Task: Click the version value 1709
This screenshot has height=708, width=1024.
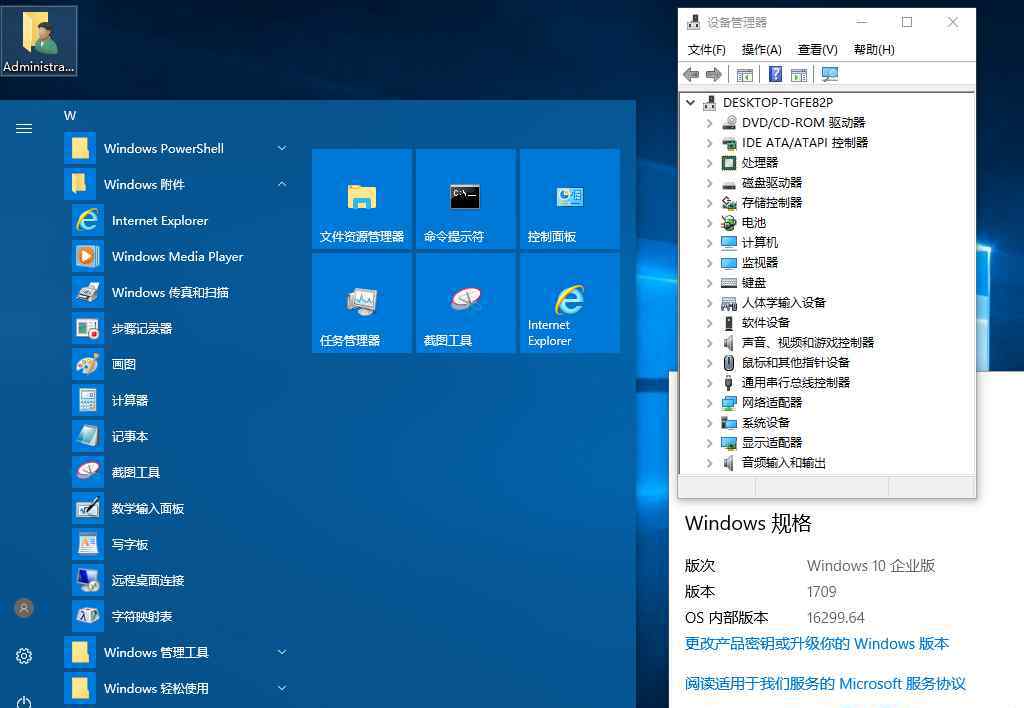Action: [822, 592]
